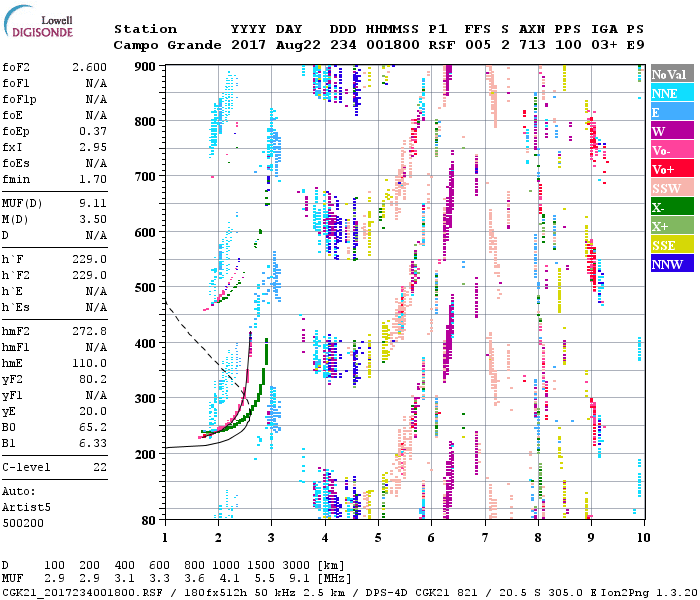Click the NNE cyan legend swatch
The image size is (700, 600).
point(669,94)
